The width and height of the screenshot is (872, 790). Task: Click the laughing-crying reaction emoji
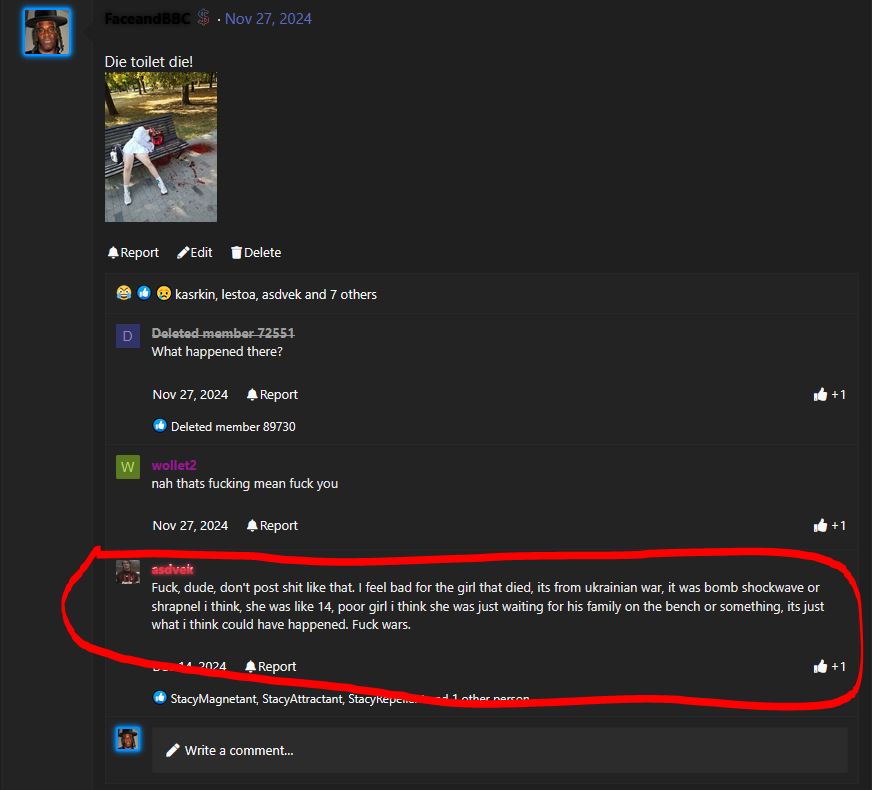click(124, 293)
